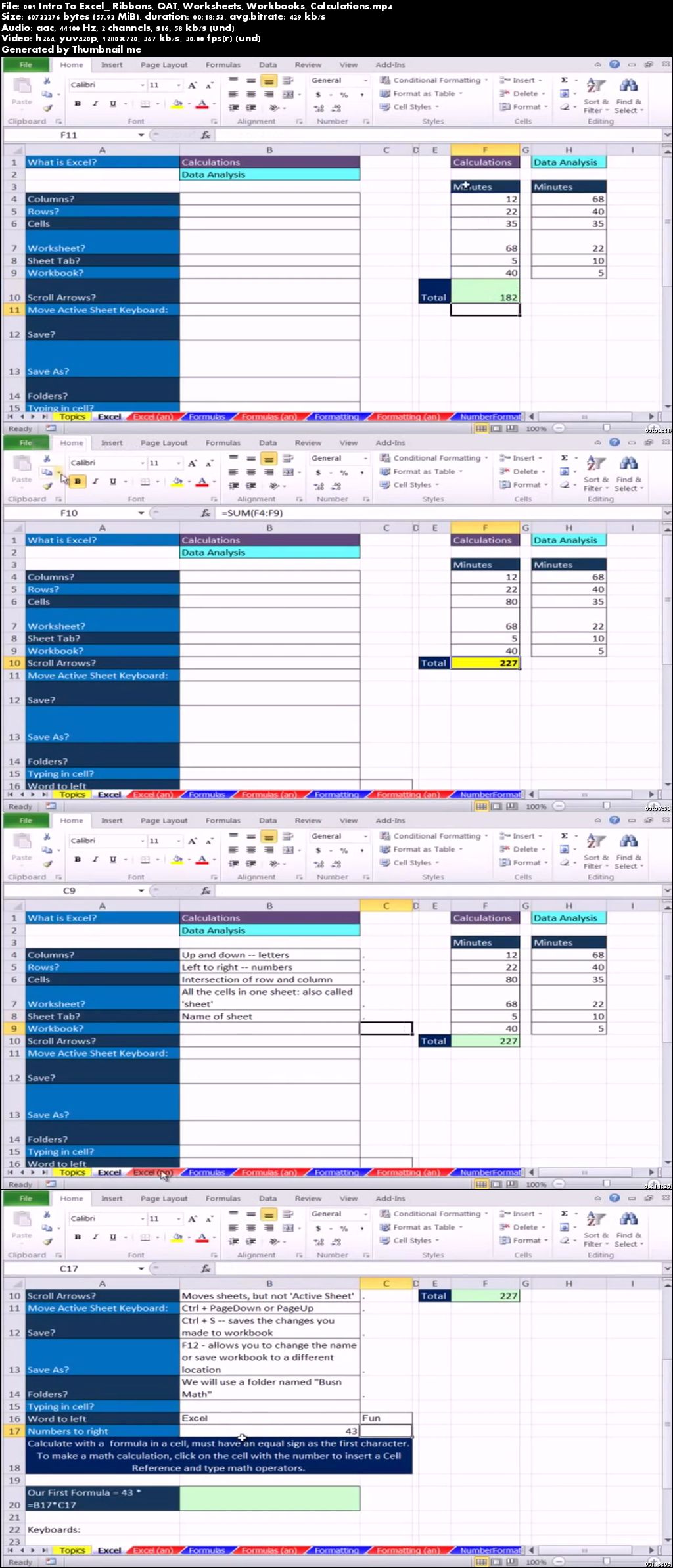Open font size dropdown in Name Box F10 frame
The height and width of the screenshot is (1568, 673).
coord(179,463)
